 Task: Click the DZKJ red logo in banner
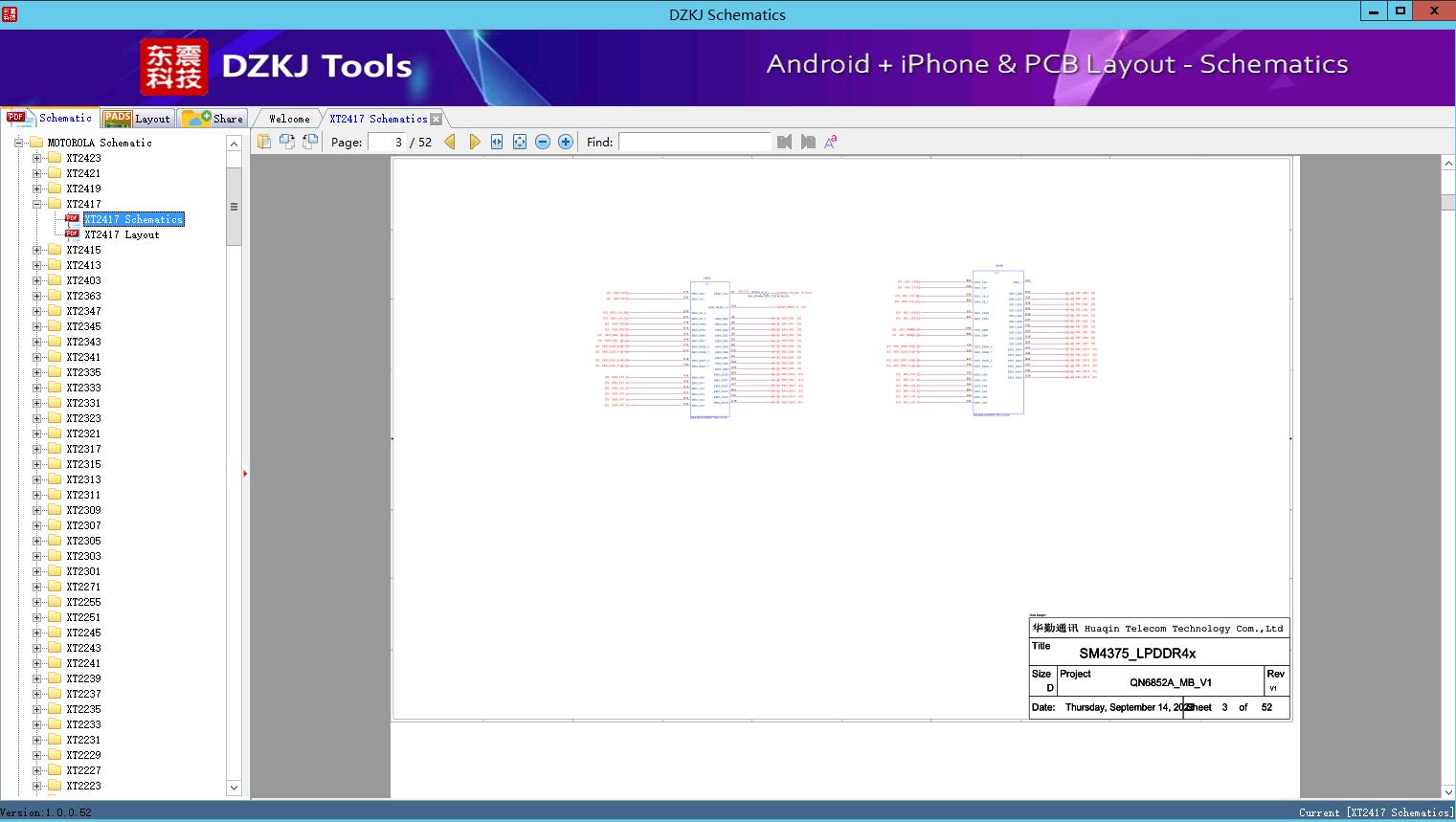click(x=174, y=67)
